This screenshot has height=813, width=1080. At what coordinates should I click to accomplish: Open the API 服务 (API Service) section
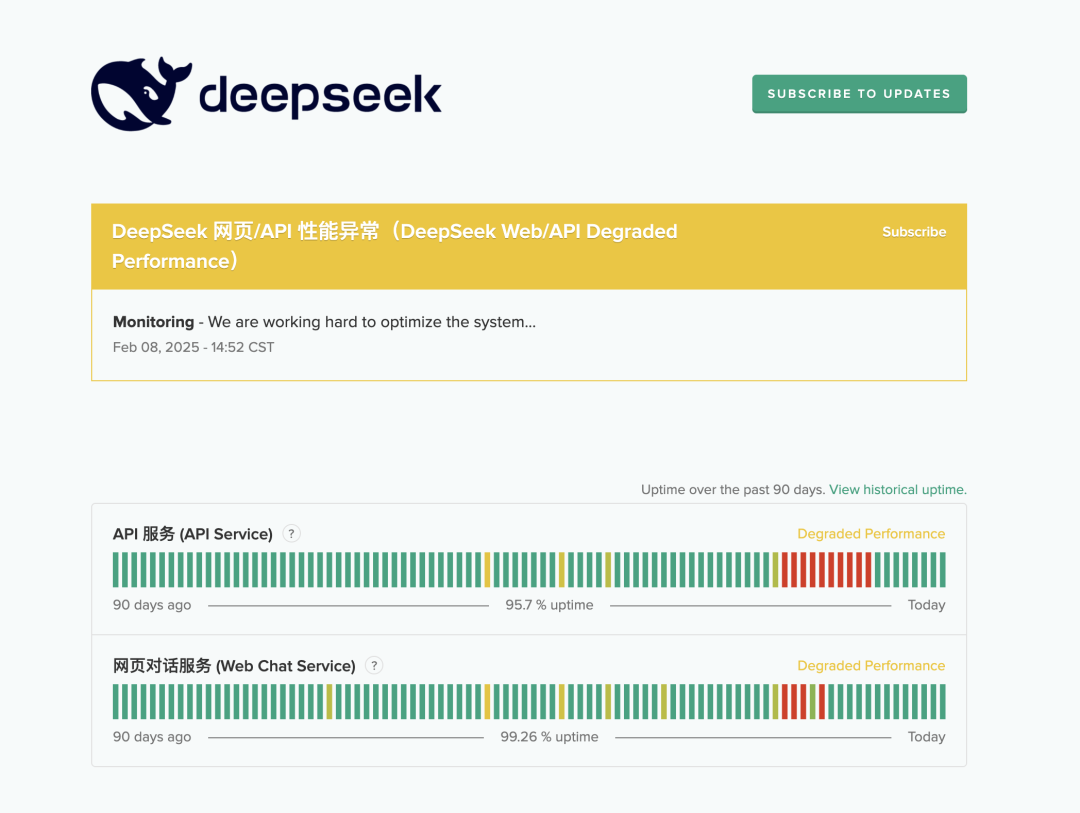192,534
